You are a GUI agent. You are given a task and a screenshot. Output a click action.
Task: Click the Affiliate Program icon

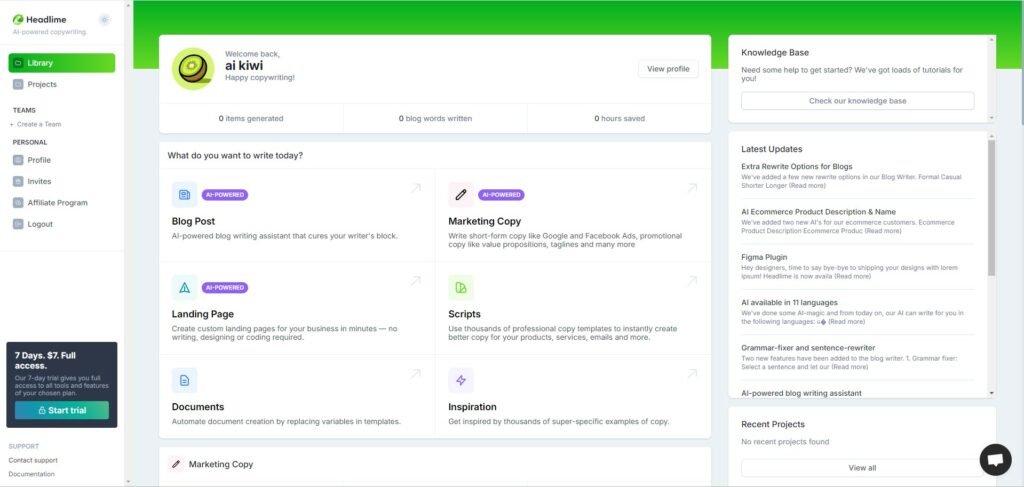click(18, 202)
